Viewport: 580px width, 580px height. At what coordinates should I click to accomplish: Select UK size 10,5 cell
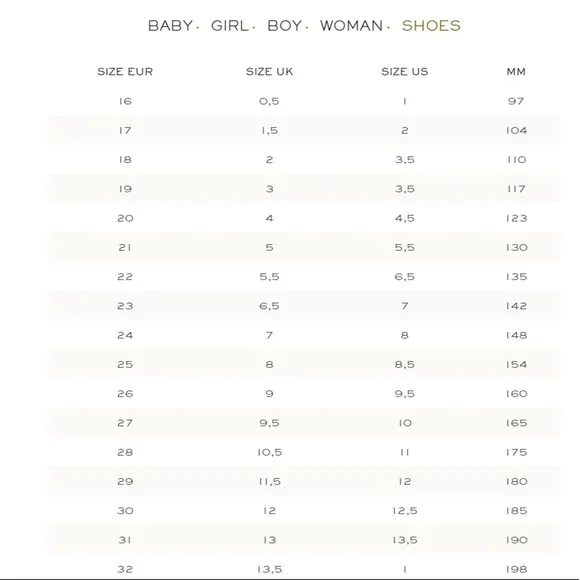coord(269,452)
